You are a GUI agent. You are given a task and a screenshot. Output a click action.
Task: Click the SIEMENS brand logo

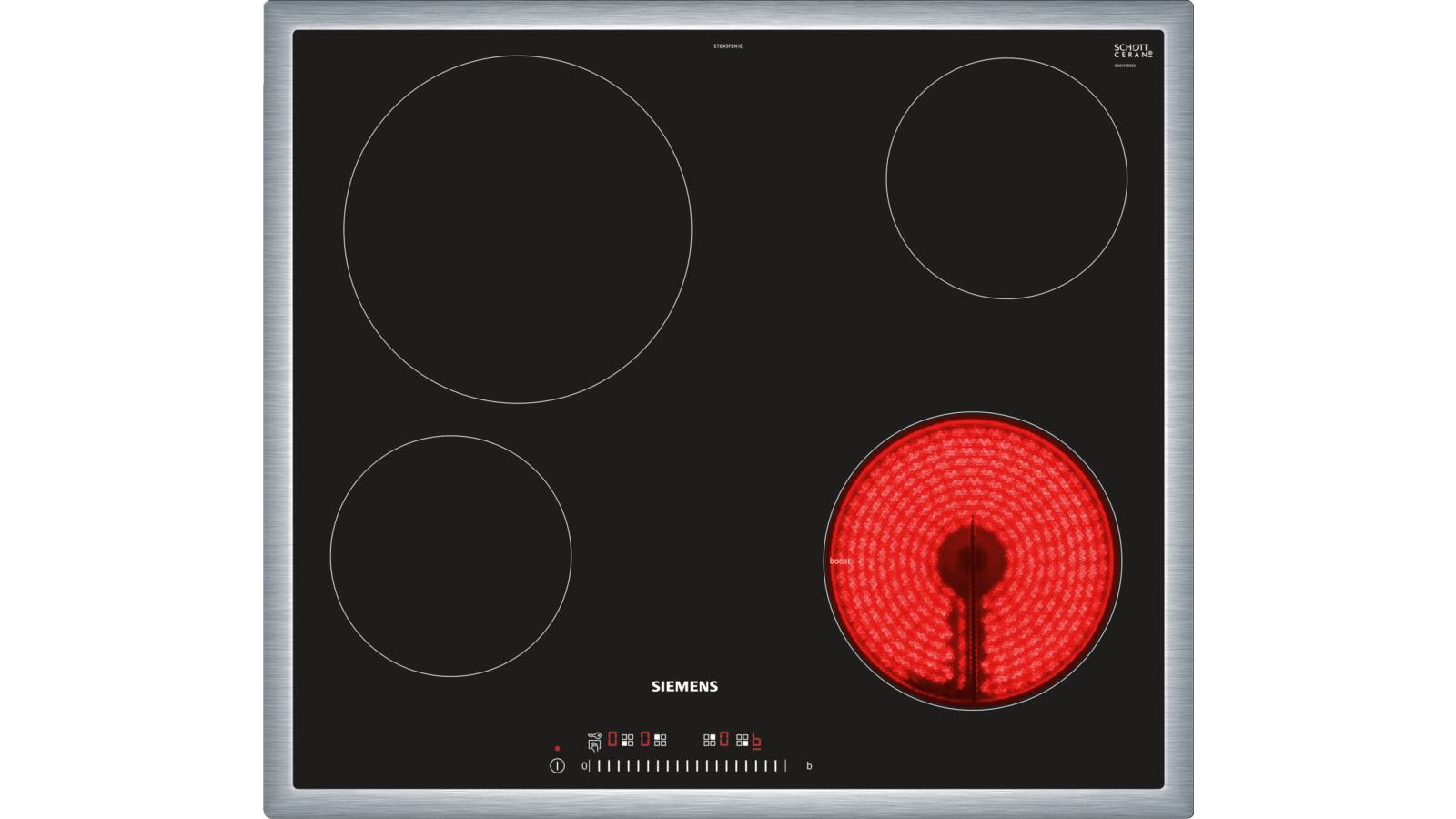(684, 686)
